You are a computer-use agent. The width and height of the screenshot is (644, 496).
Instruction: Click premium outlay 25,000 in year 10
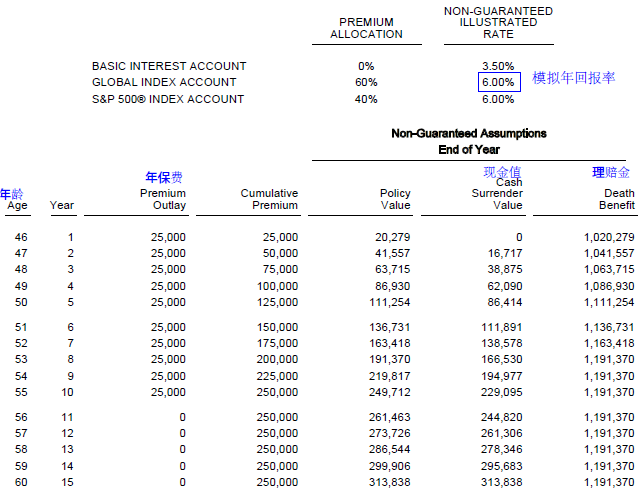tap(168, 392)
